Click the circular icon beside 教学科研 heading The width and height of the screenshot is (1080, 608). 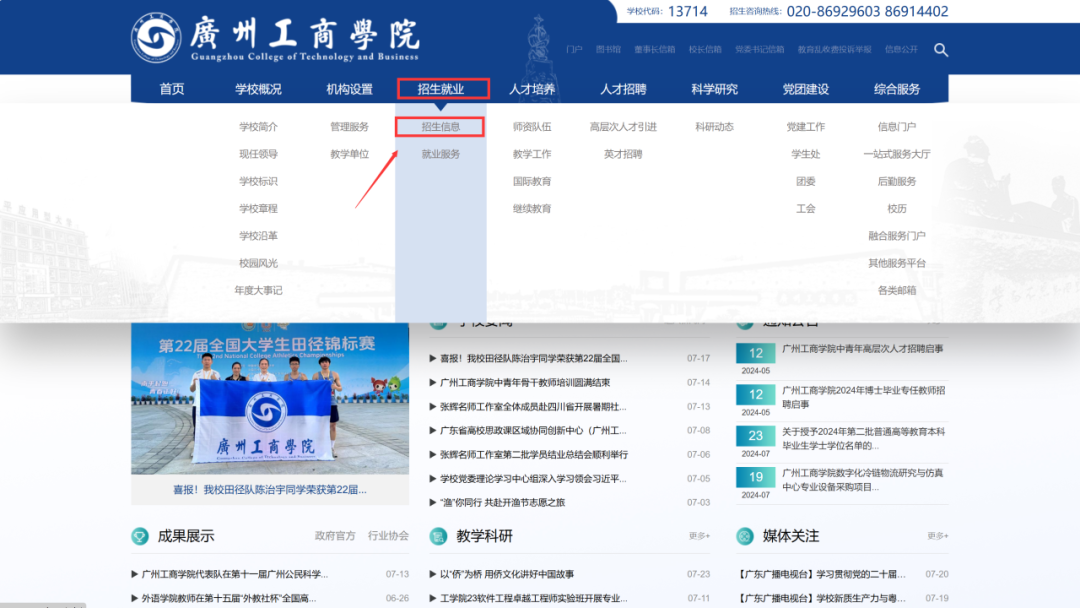(x=438, y=536)
